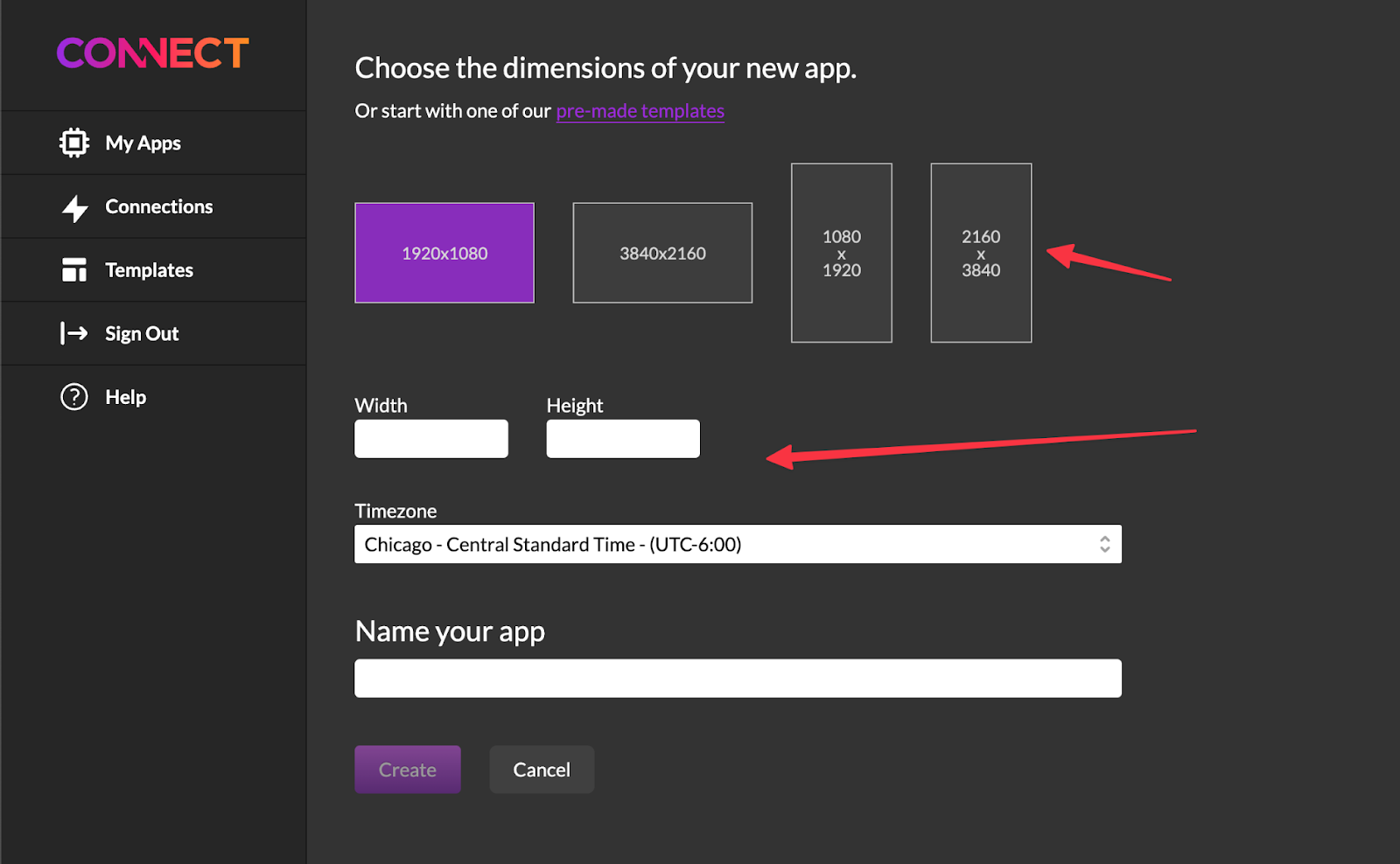Click the Sign Out arrow icon

tap(74, 333)
